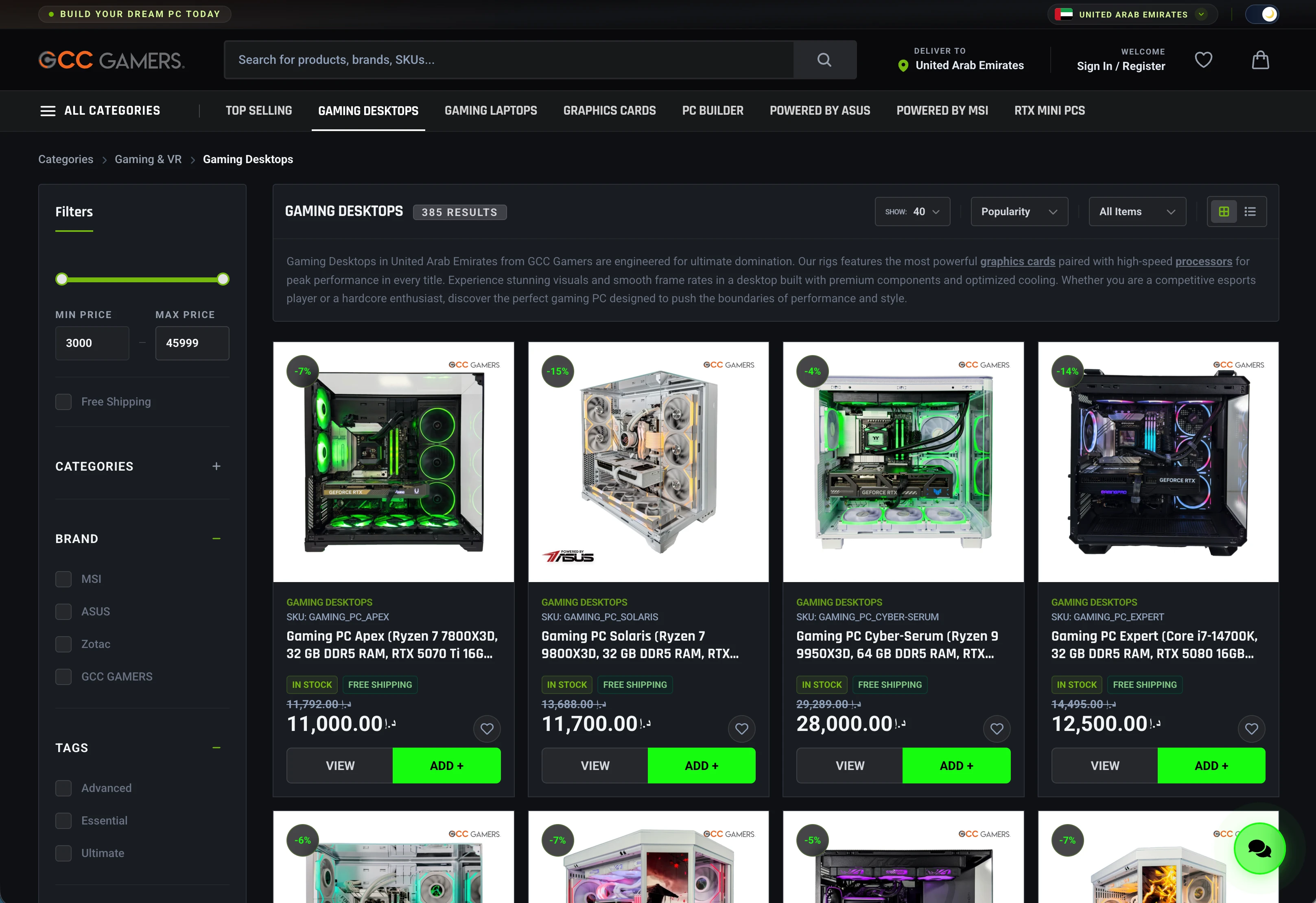Open the Top Selling tab
Viewport: 1316px width, 903px height.
pos(259,111)
